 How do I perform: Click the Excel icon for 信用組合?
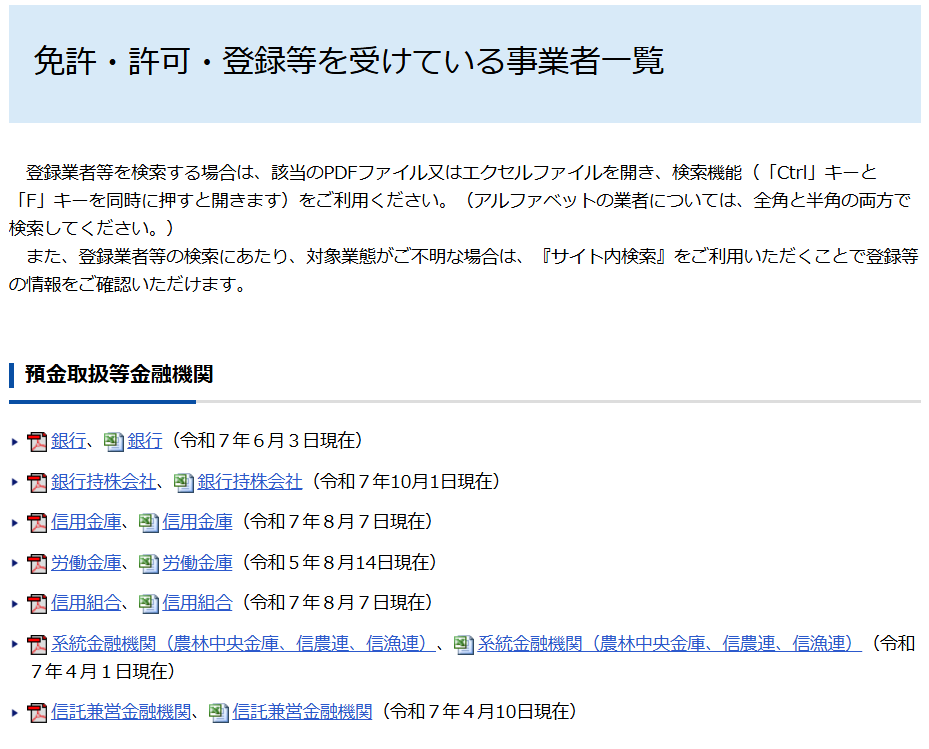click(x=149, y=603)
